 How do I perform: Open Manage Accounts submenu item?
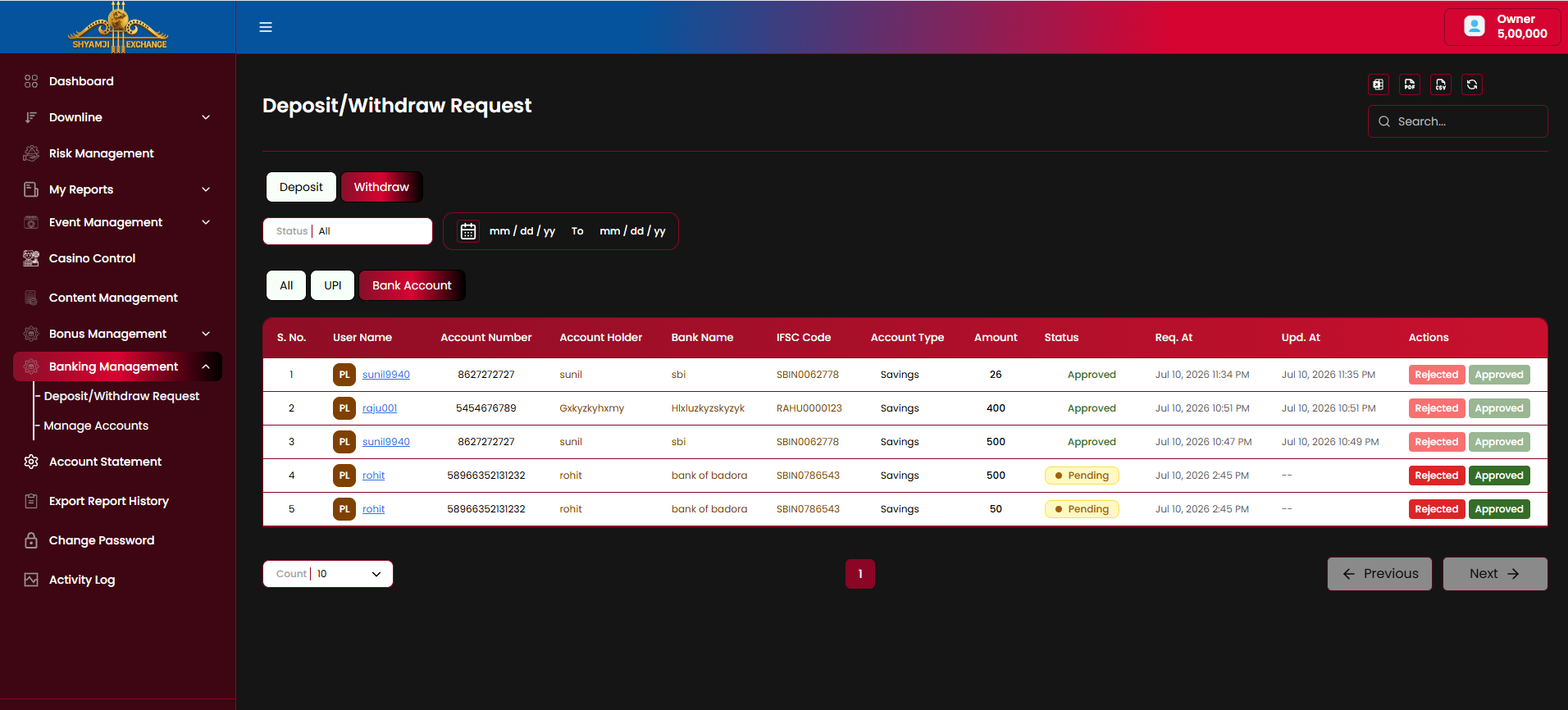coord(96,426)
